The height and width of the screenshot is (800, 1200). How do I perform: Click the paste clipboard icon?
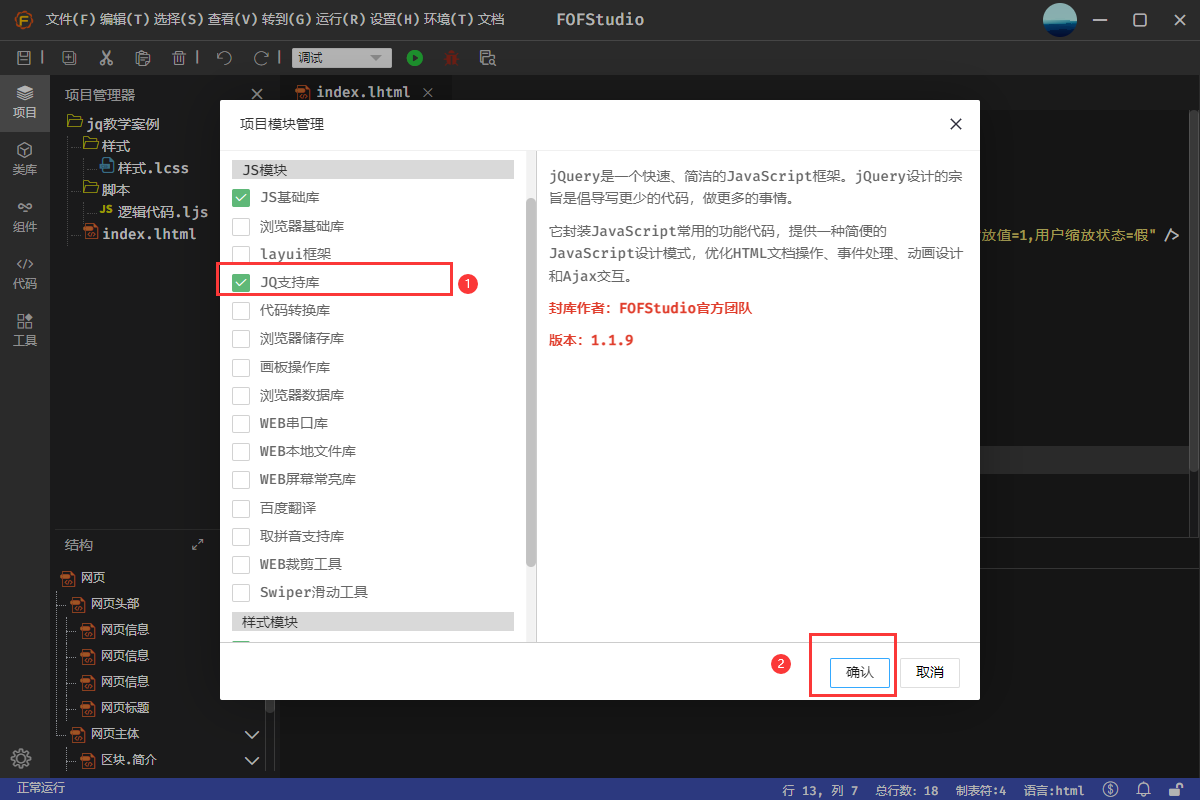[142, 58]
